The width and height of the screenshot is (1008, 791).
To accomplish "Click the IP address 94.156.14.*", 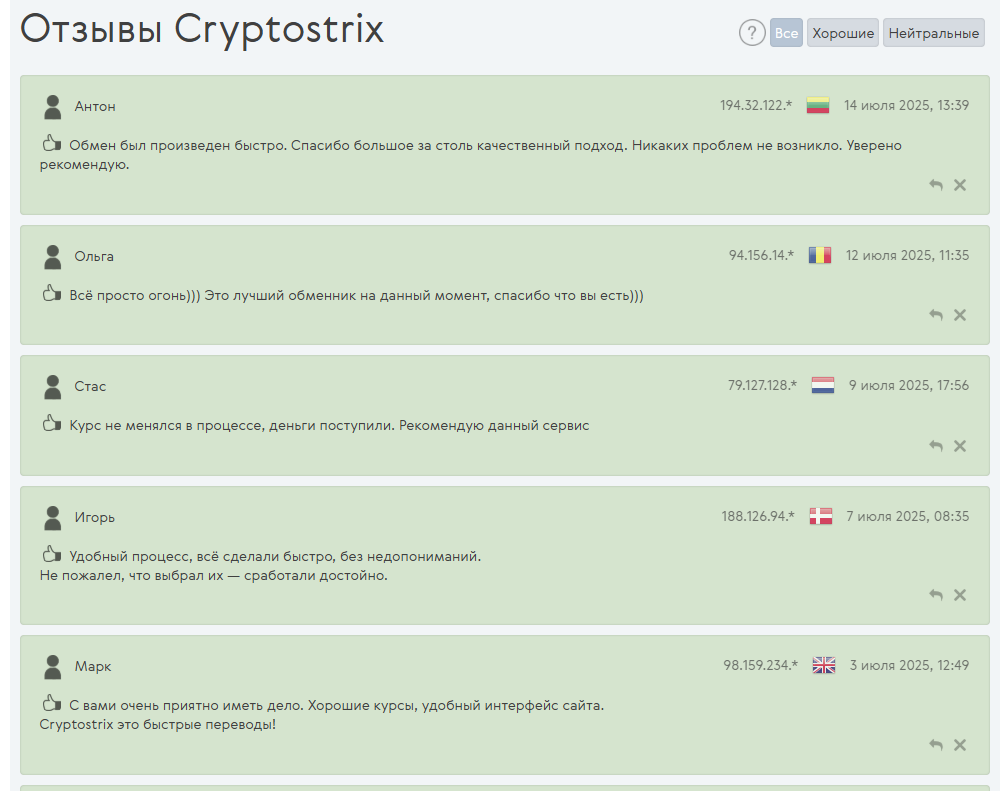I will (761, 255).
